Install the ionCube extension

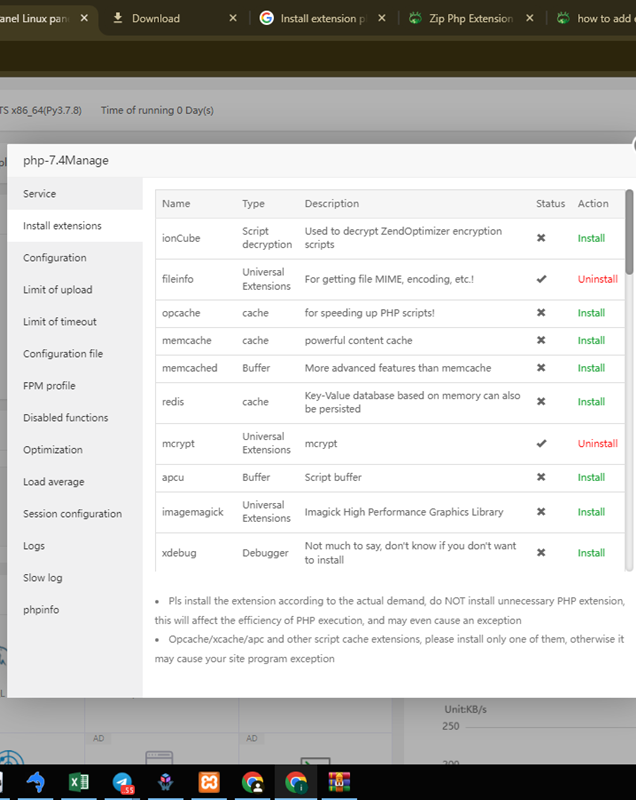pos(591,238)
